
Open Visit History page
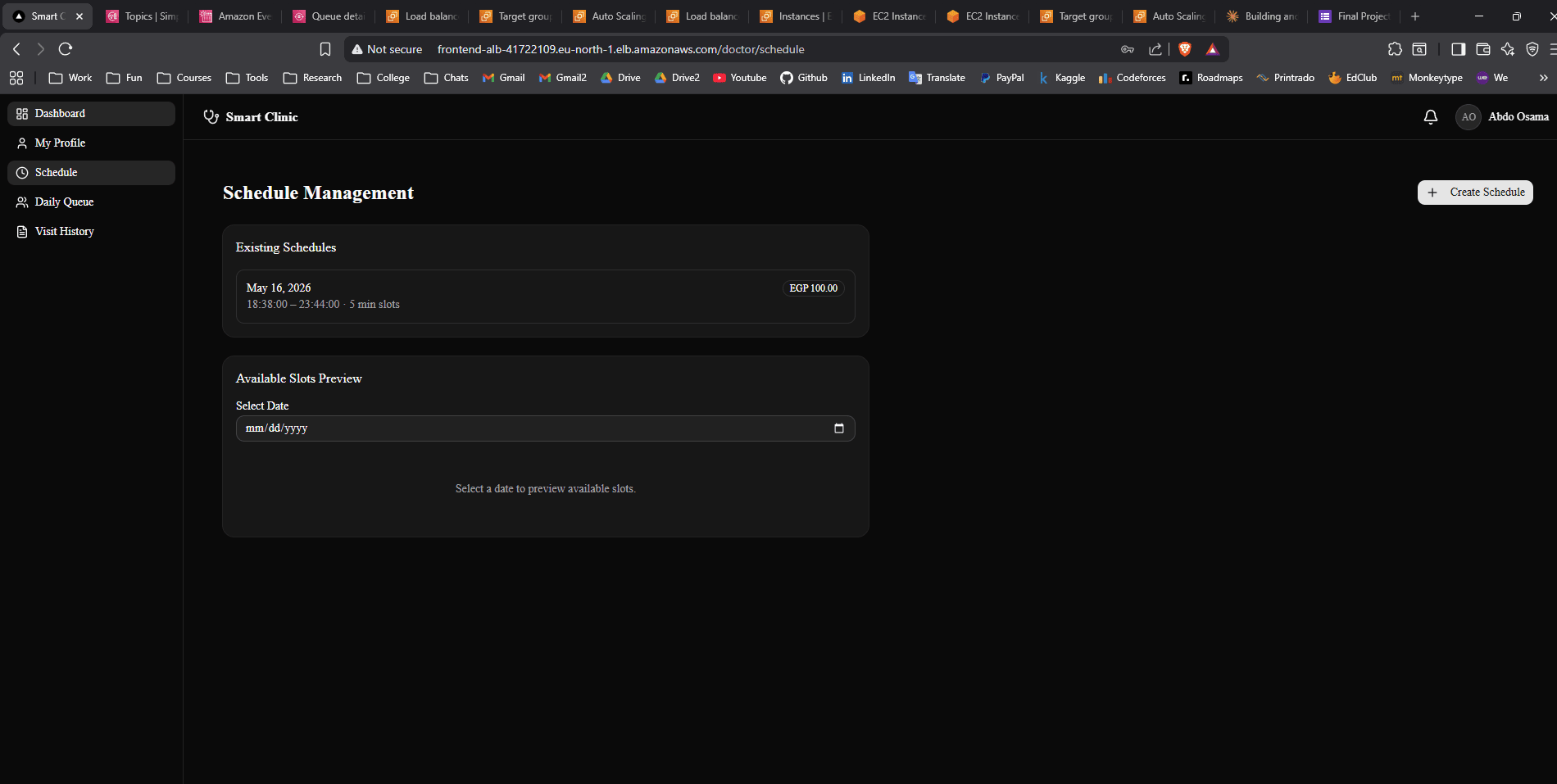pyautogui.click(x=91, y=232)
